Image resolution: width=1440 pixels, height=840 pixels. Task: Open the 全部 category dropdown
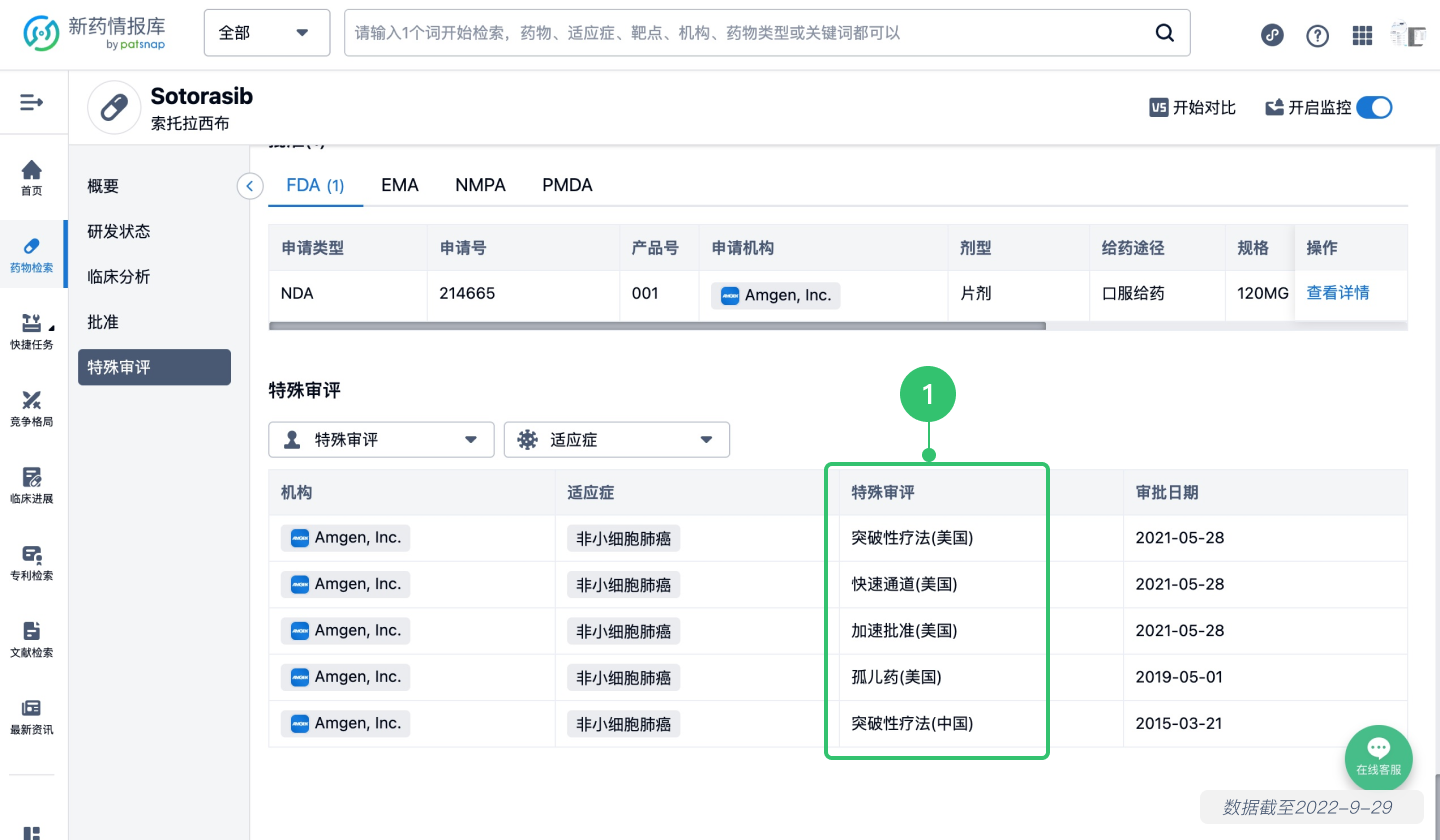pyautogui.click(x=267, y=32)
